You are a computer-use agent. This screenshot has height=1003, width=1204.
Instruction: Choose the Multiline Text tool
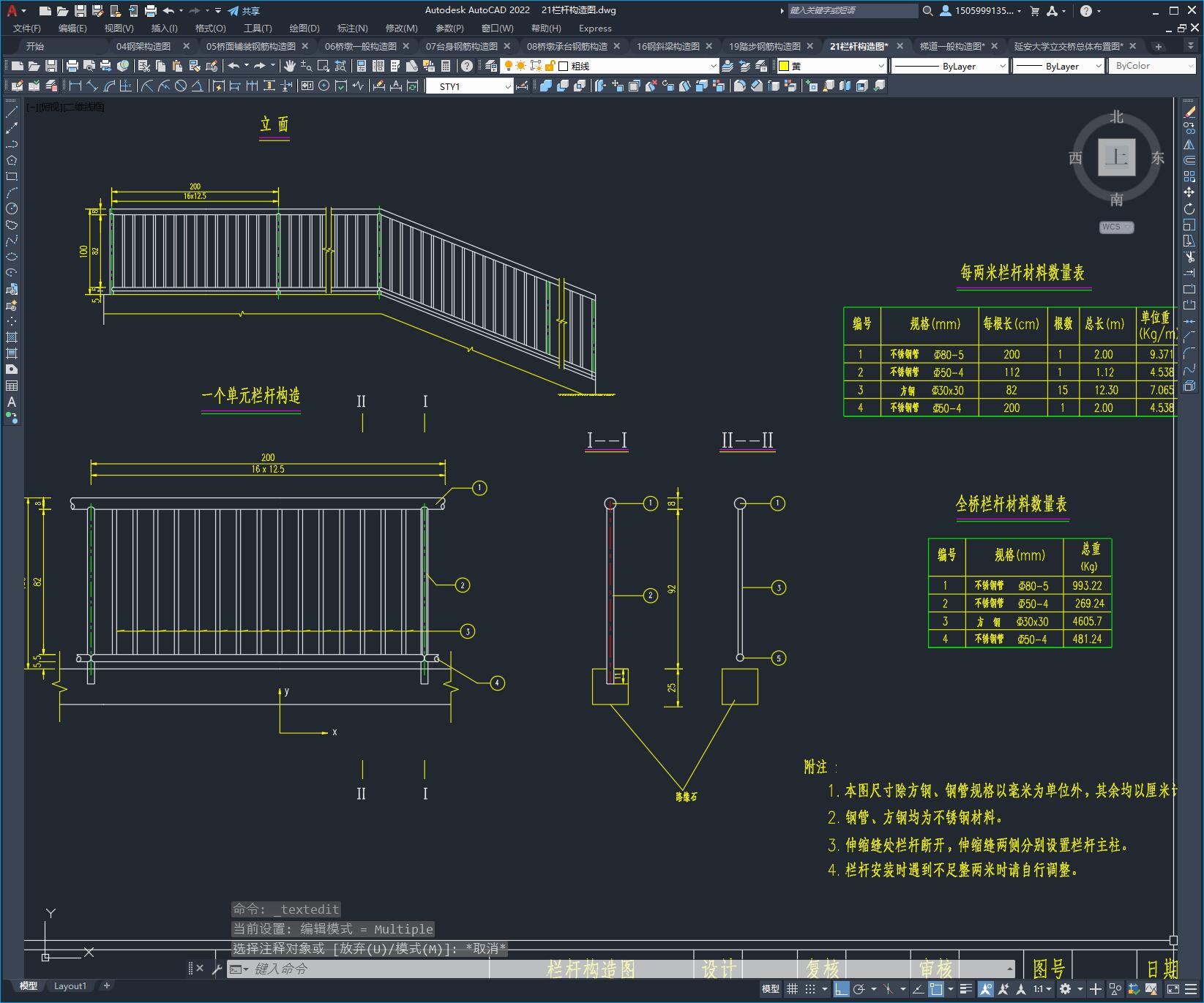point(12,402)
